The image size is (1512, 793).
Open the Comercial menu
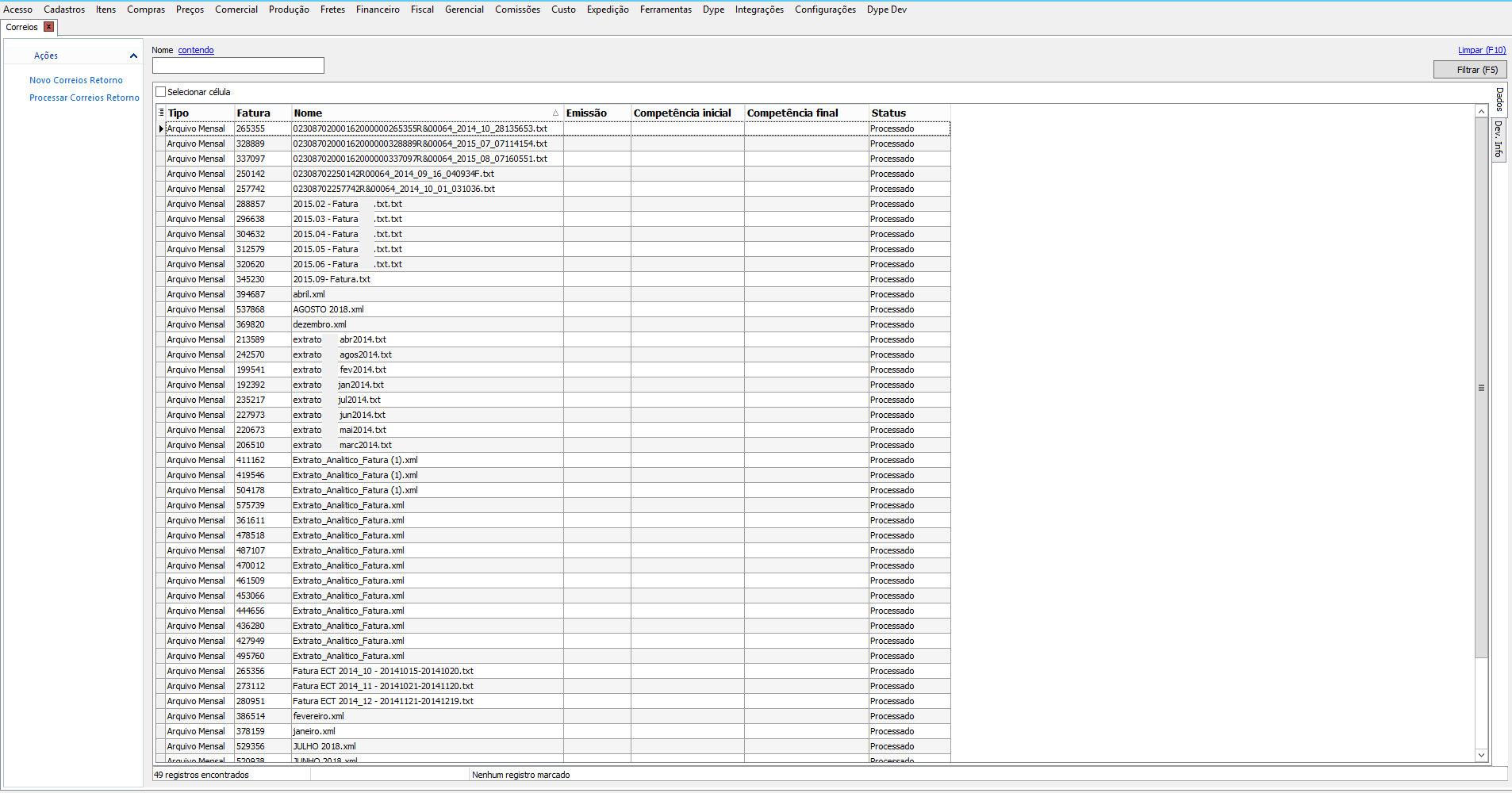[x=236, y=10]
